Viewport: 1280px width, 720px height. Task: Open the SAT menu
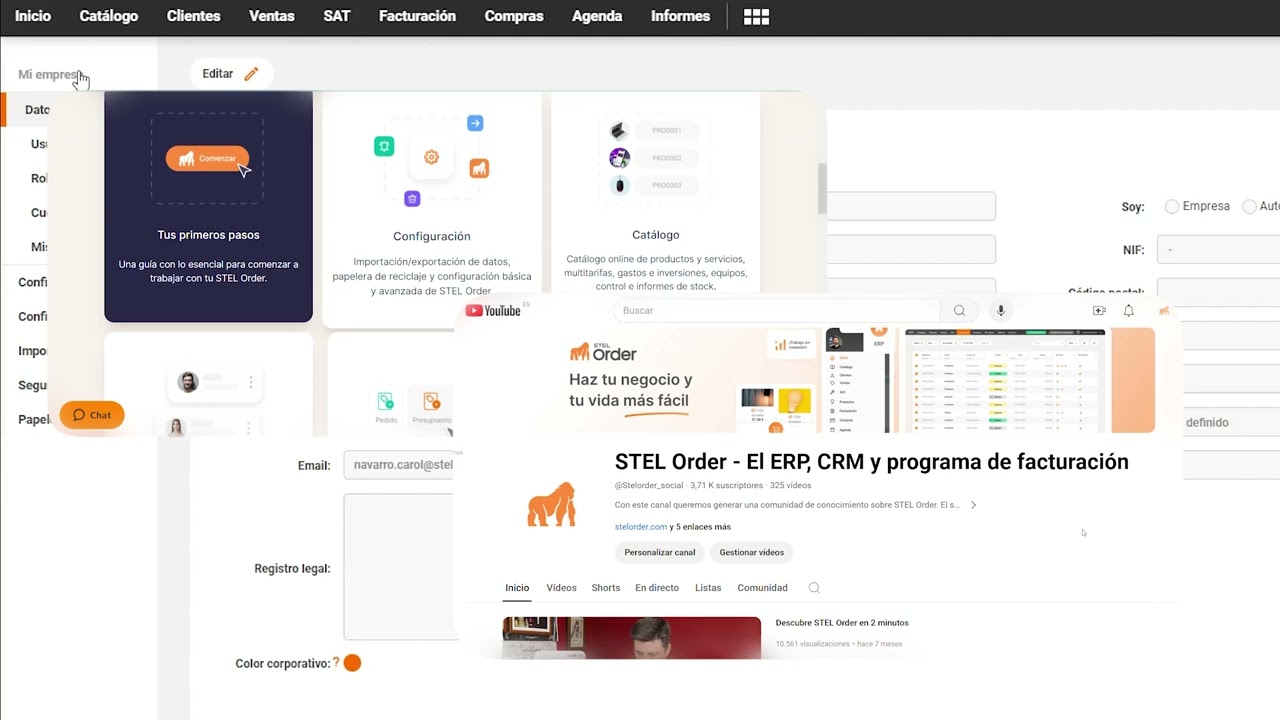pos(337,16)
